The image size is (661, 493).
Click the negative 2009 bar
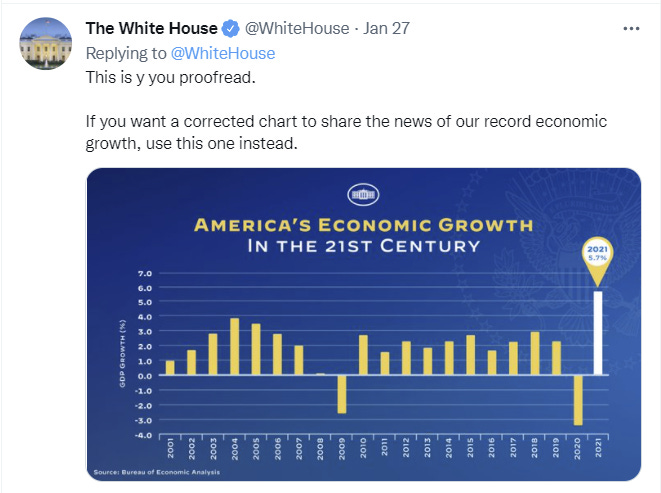click(342, 394)
